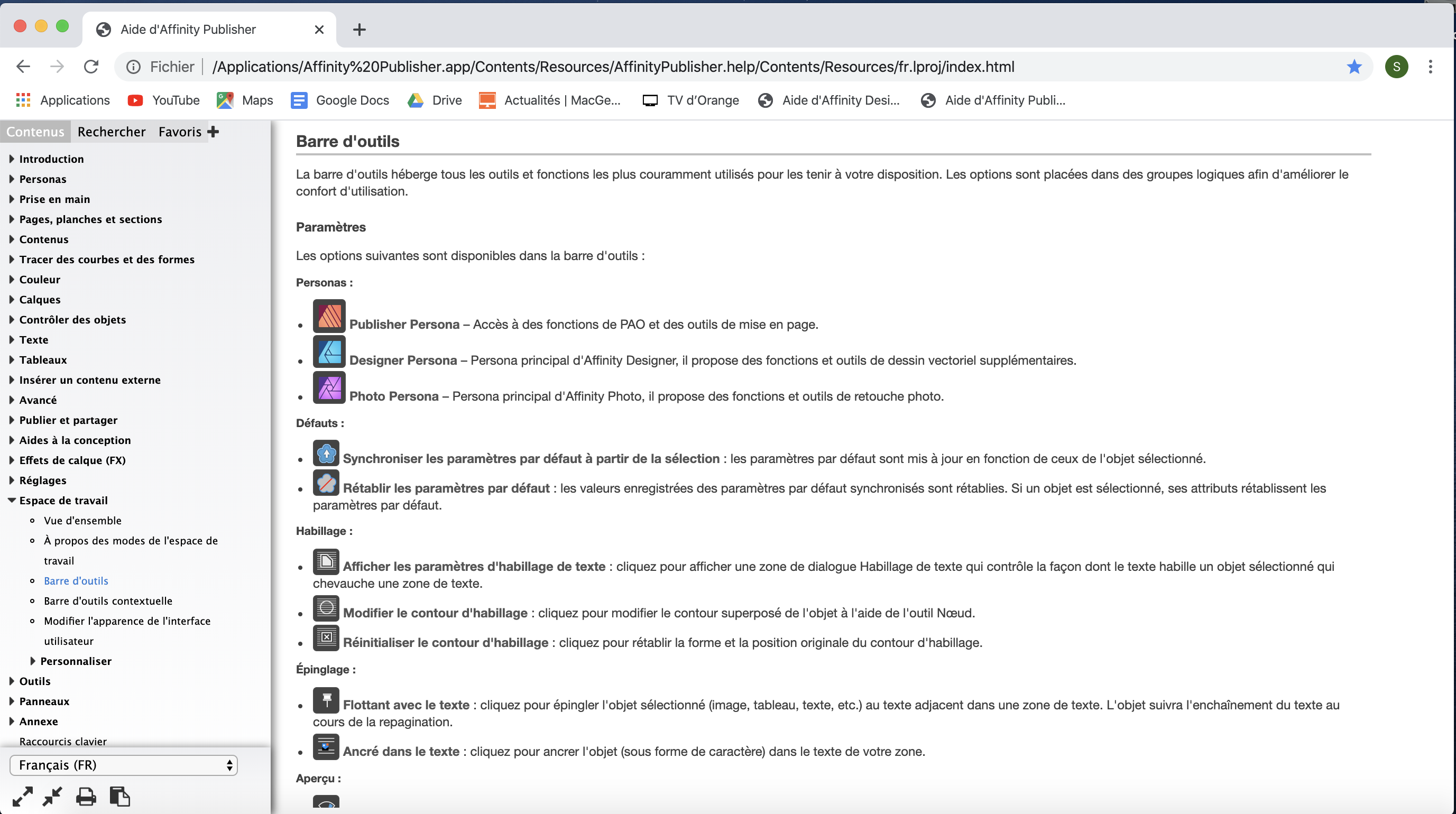1456x814 pixels.
Task: Switch to the Rechercher tab
Action: click(112, 132)
